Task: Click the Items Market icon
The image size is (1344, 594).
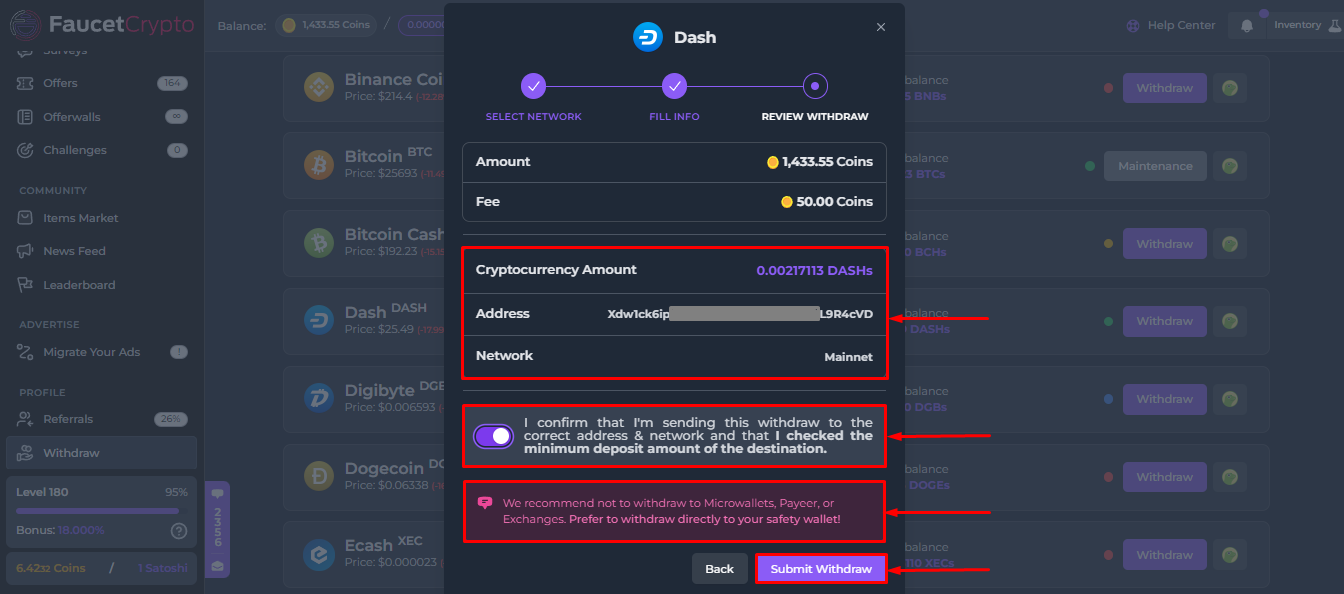Action: point(25,218)
